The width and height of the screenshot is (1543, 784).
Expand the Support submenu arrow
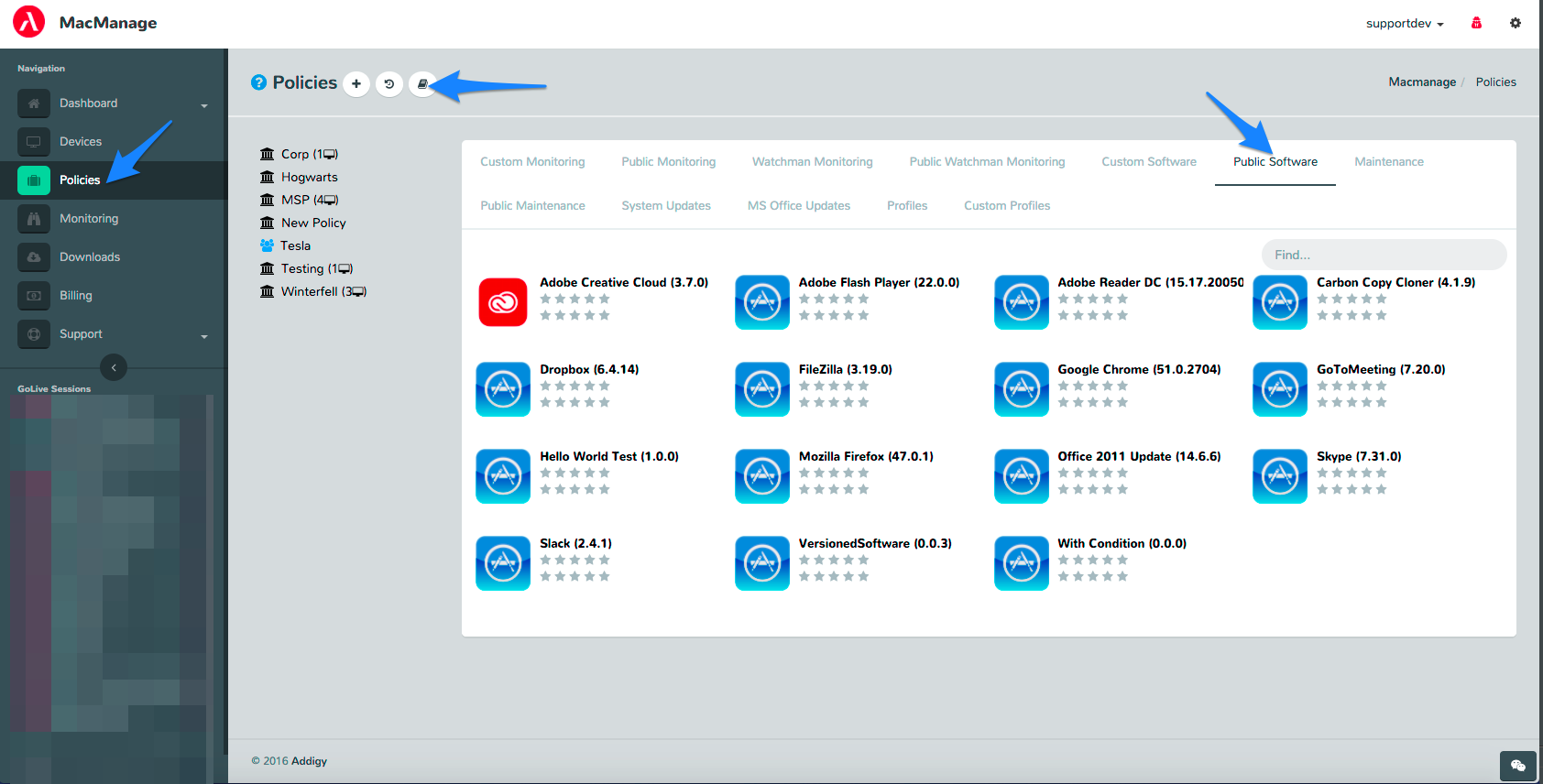(x=204, y=336)
